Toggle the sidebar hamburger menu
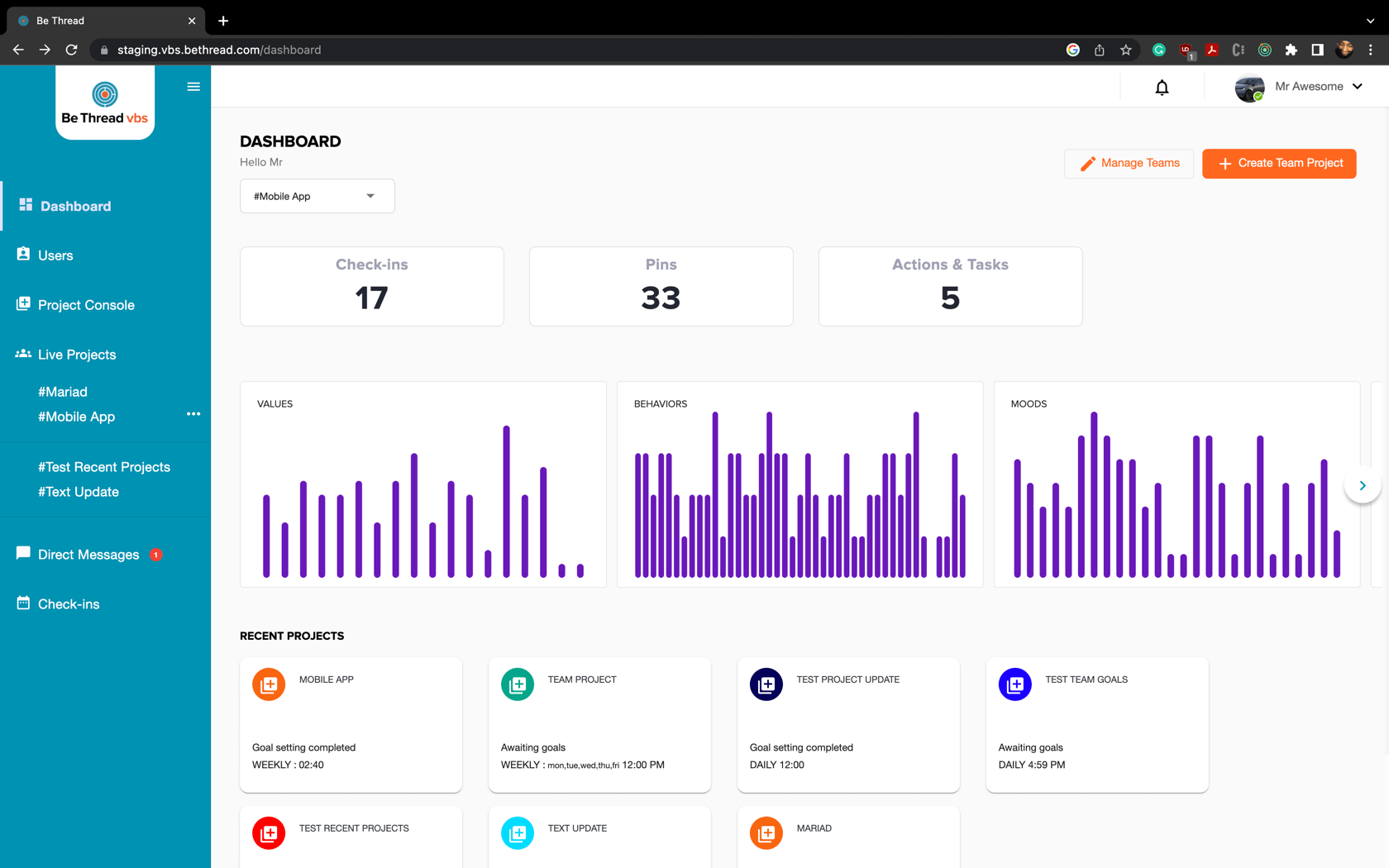The width and height of the screenshot is (1389, 868). click(x=193, y=87)
